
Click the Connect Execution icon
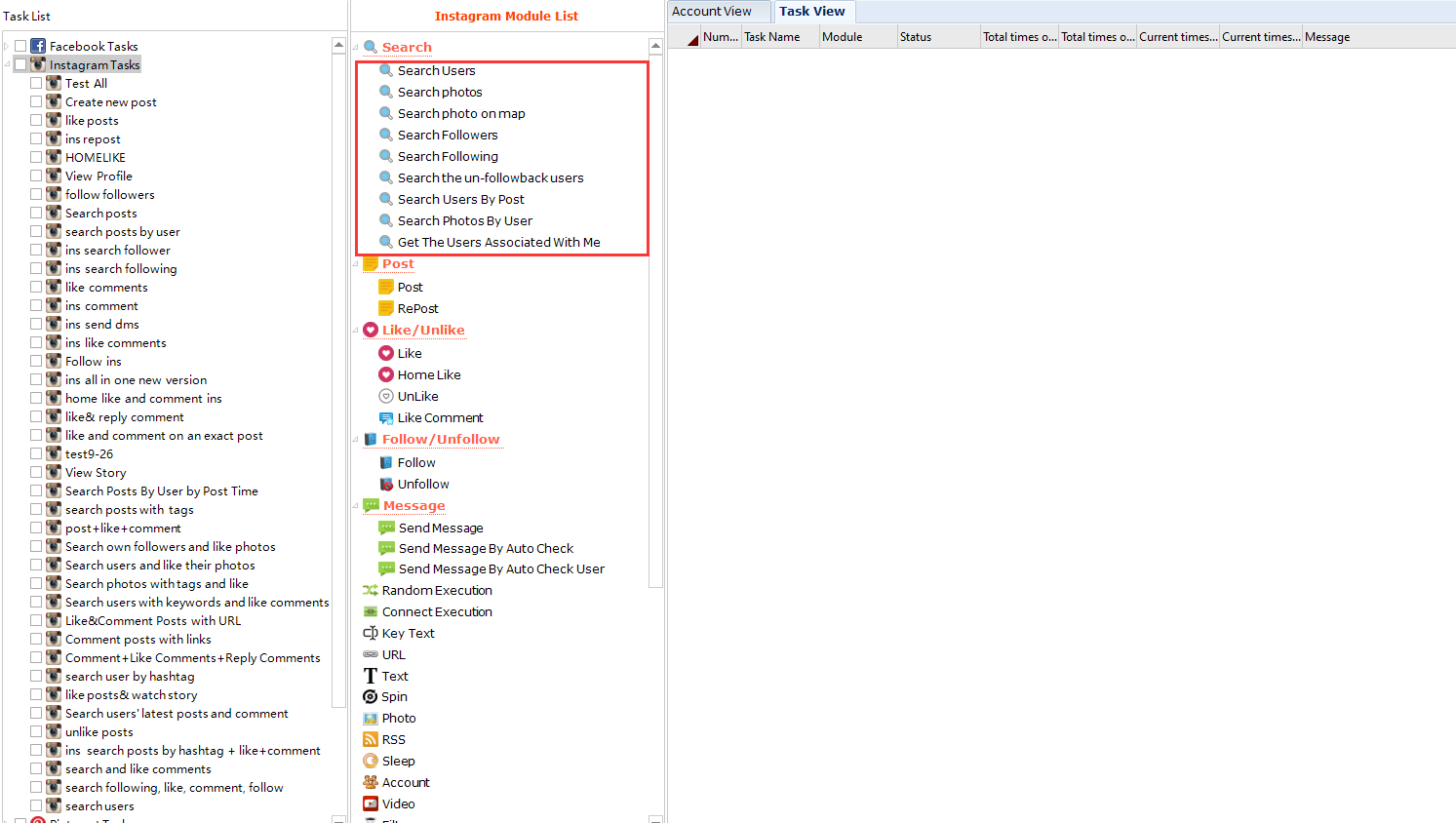pyautogui.click(x=371, y=611)
